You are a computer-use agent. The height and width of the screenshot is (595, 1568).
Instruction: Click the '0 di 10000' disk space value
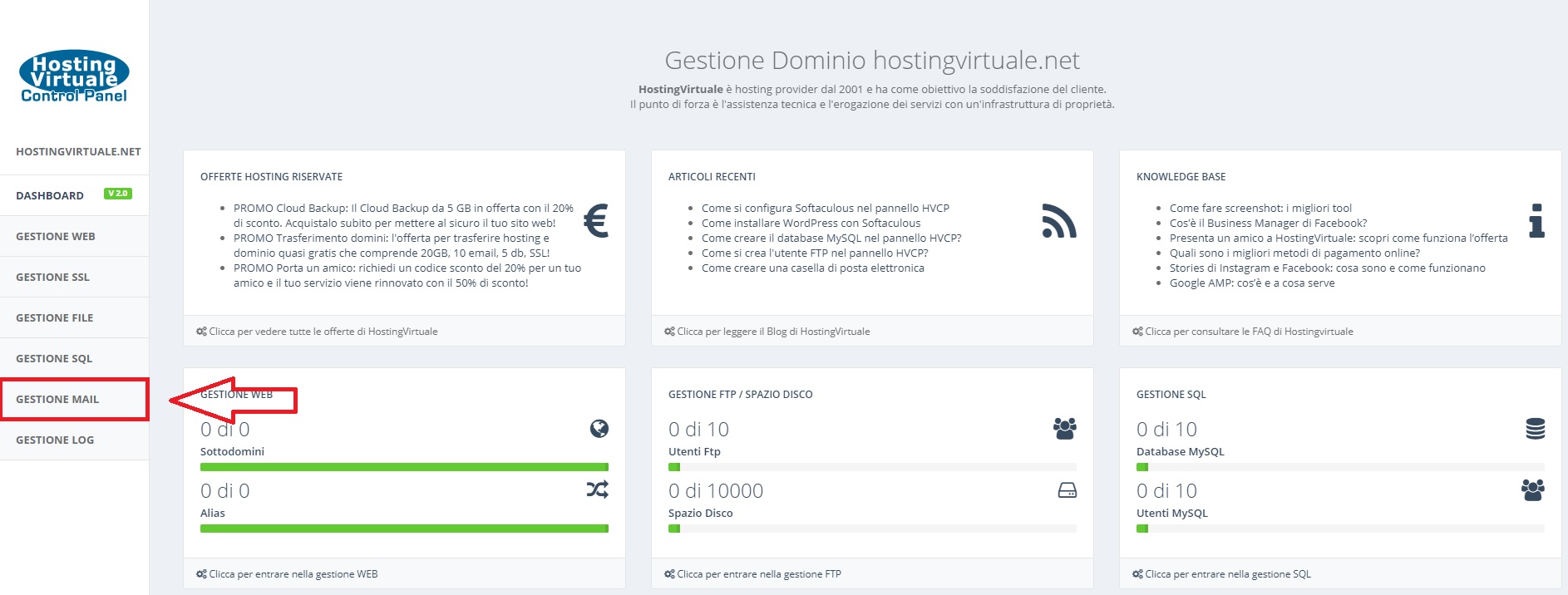[x=716, y=491]
